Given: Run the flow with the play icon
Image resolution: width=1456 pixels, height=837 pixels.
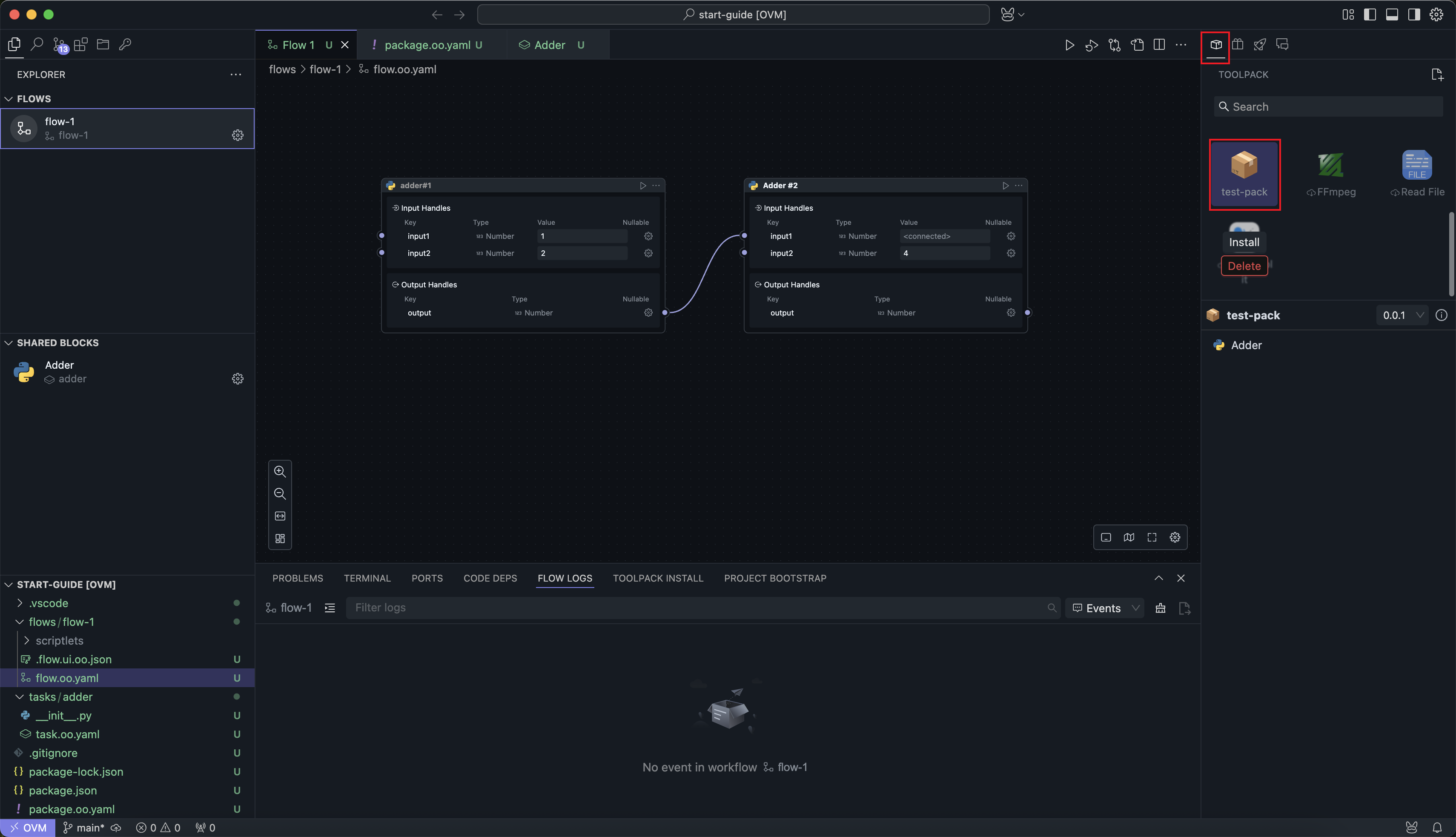Looking at the screenshot, I should (1069, 45).
